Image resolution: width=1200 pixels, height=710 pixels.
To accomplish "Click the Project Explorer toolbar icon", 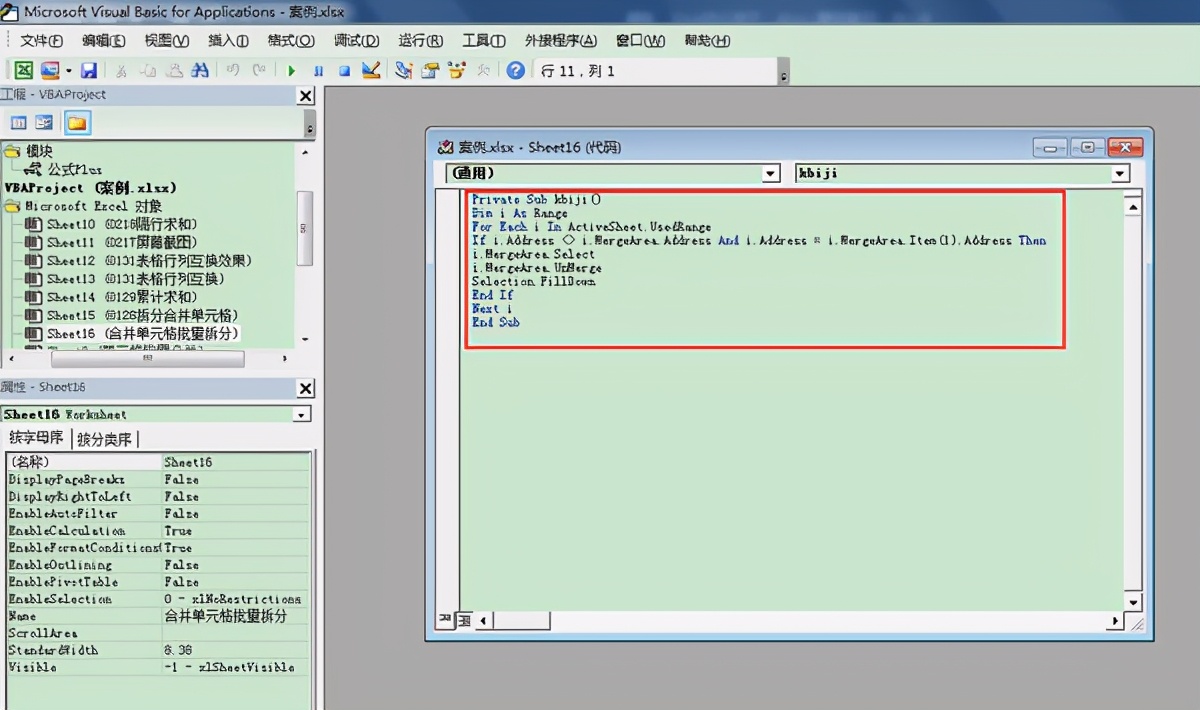I will tap(404, 70).
